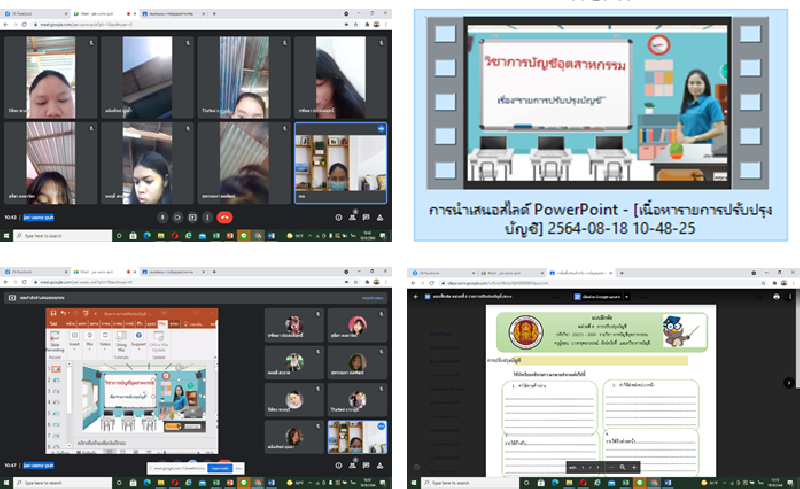This screenshot has width=800, height=489.
Task: Click zoom in plus on document viewer toolbar
Action: tap(636, 467)
